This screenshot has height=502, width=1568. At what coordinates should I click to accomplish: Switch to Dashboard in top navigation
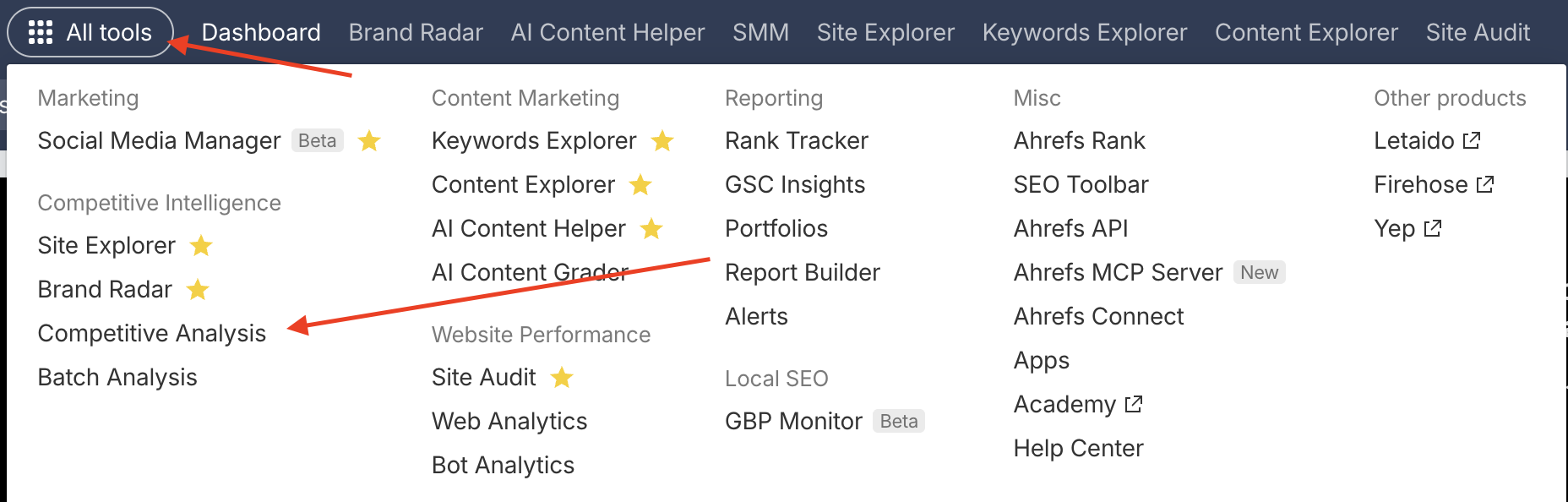click(261, 32)
